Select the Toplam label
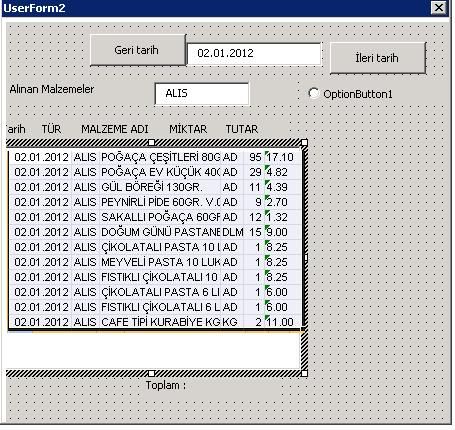455x430 pixels. [165, 385]
